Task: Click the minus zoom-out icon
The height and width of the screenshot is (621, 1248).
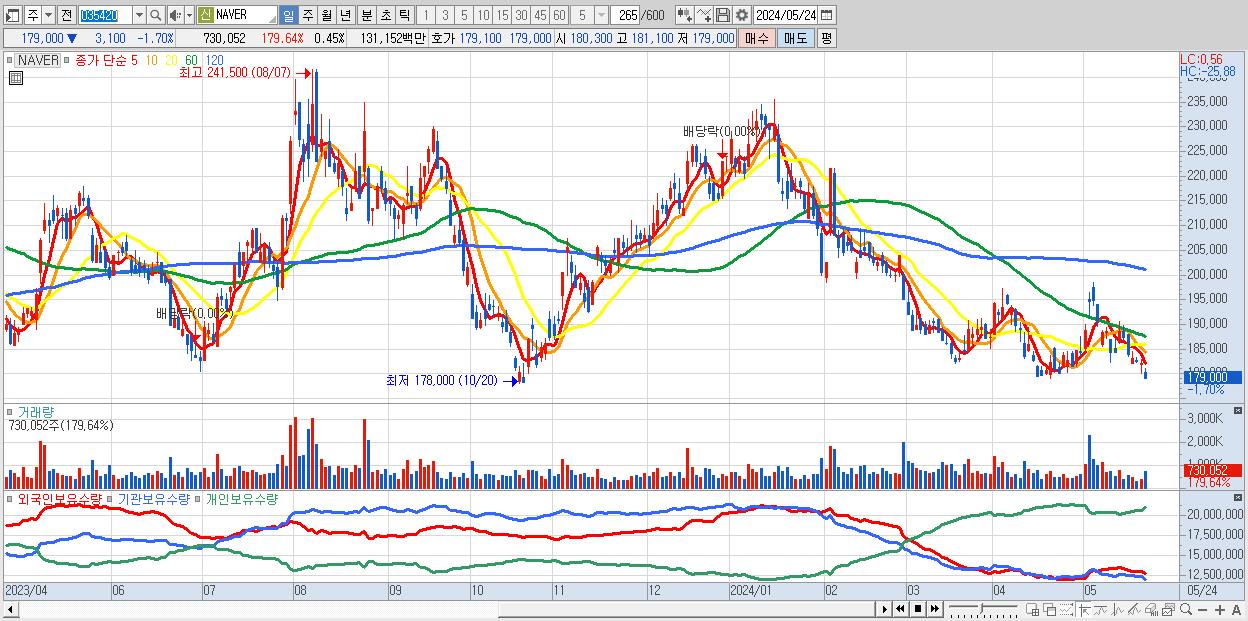Action: (x=1202, y=610)
